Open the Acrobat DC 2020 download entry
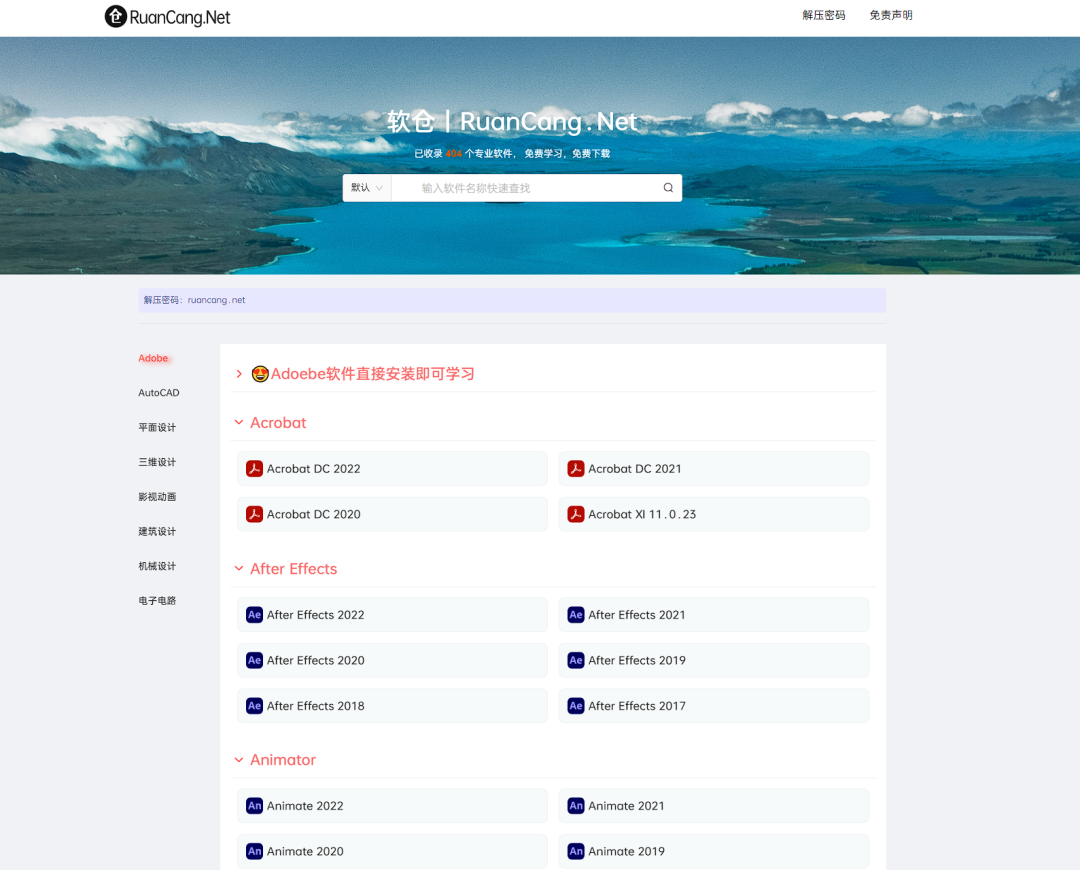Viewport: 1080px width, 870px height. click(393, 514)
